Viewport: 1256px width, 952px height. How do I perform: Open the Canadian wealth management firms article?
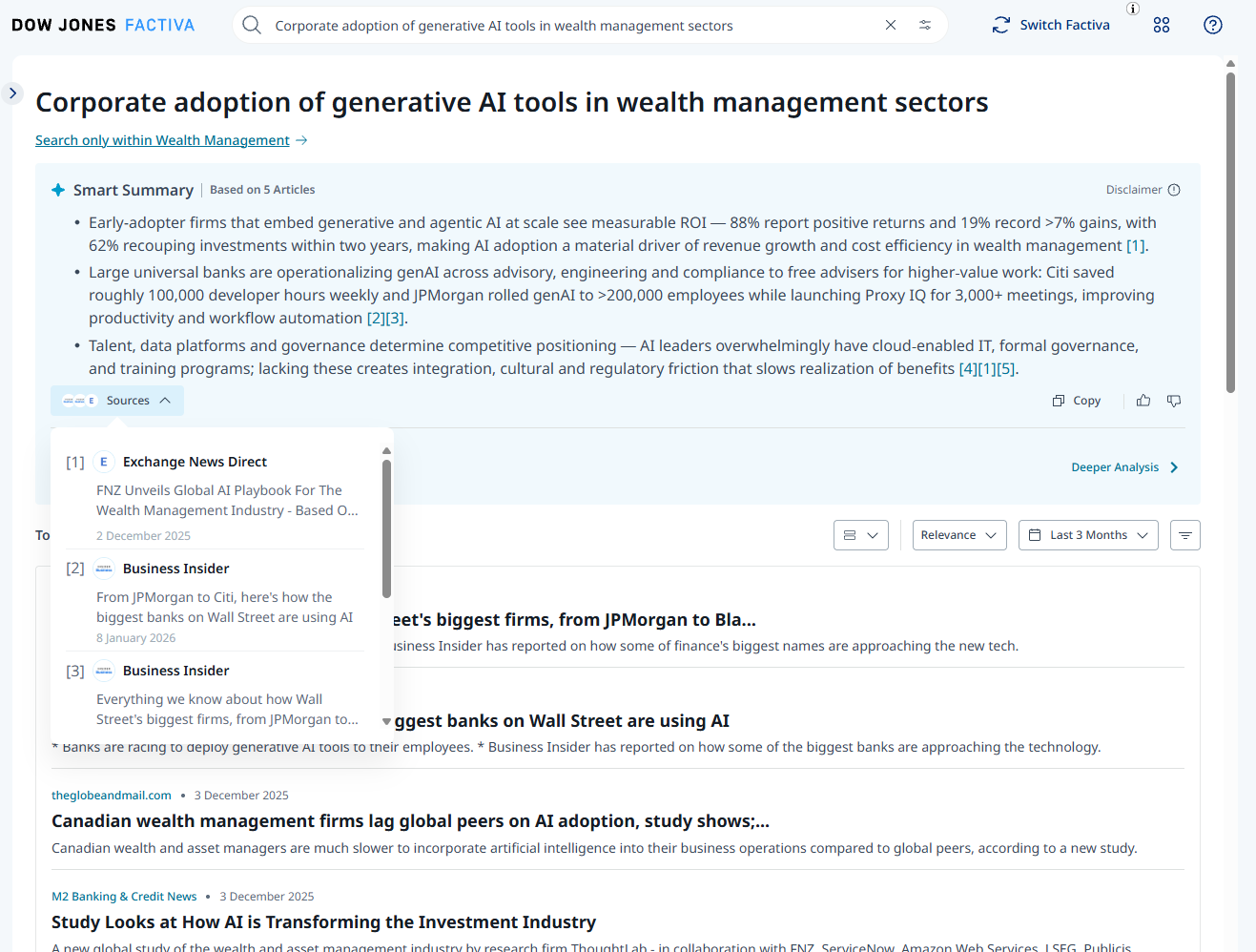pyautogui.click(x=410, y=821)
